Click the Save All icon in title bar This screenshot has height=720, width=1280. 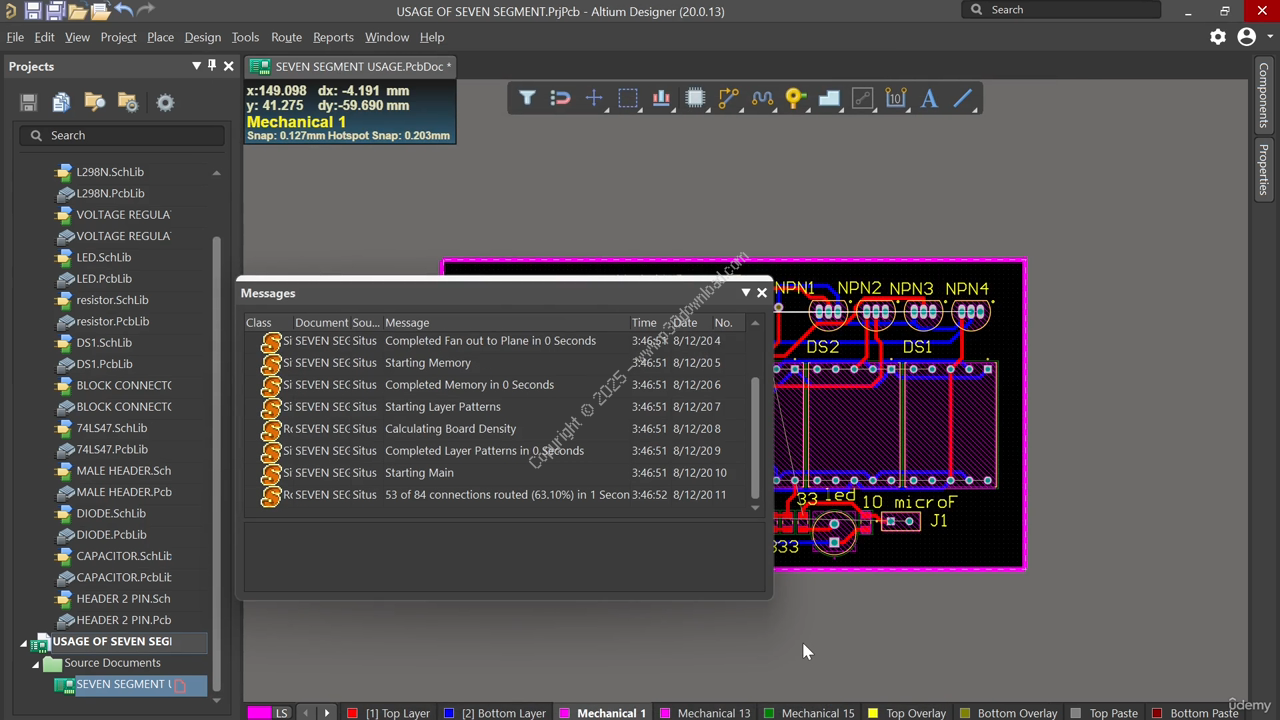[x=55, y=11]
